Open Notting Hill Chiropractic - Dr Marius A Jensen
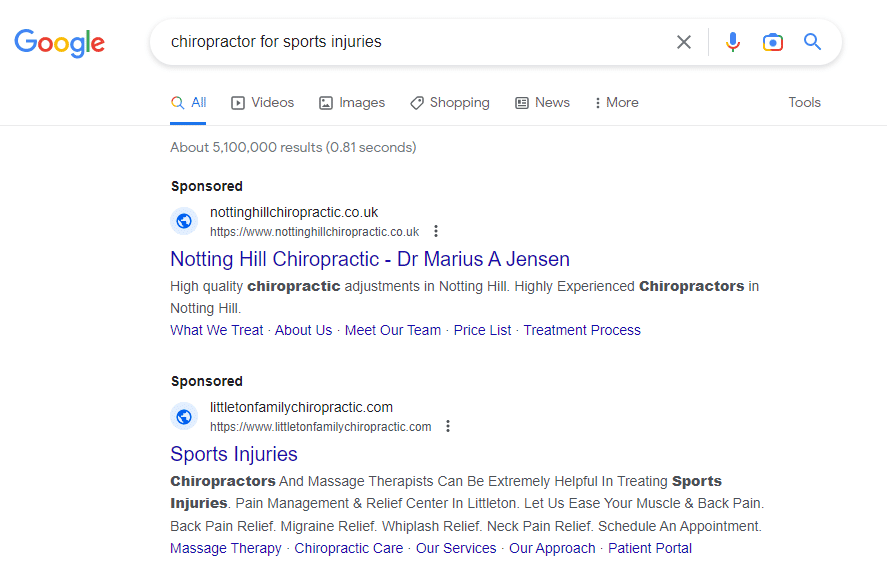The image size is (887, 580). [370, 259]
